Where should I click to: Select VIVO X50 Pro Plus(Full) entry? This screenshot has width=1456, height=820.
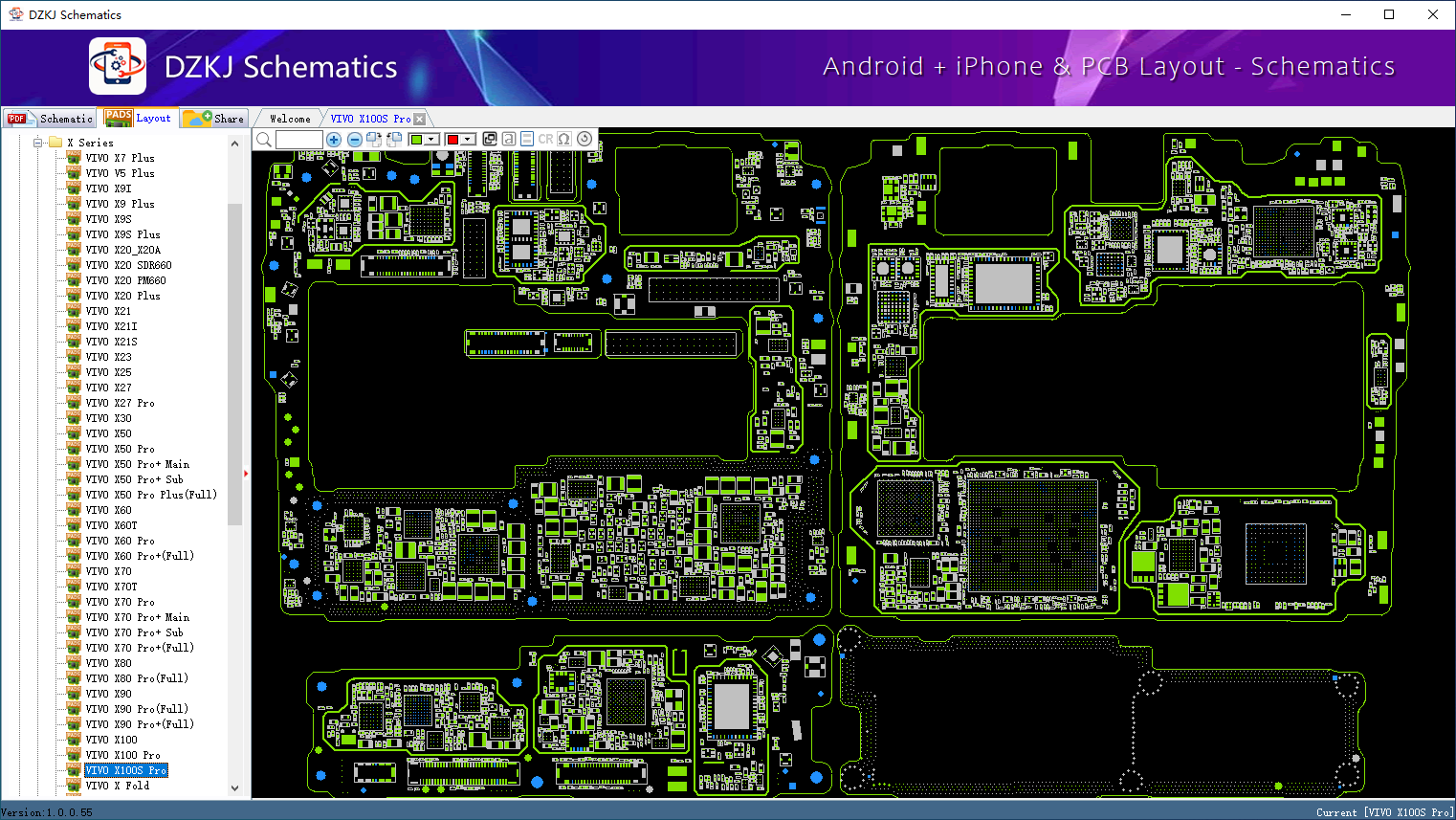[x=151, y=495]
